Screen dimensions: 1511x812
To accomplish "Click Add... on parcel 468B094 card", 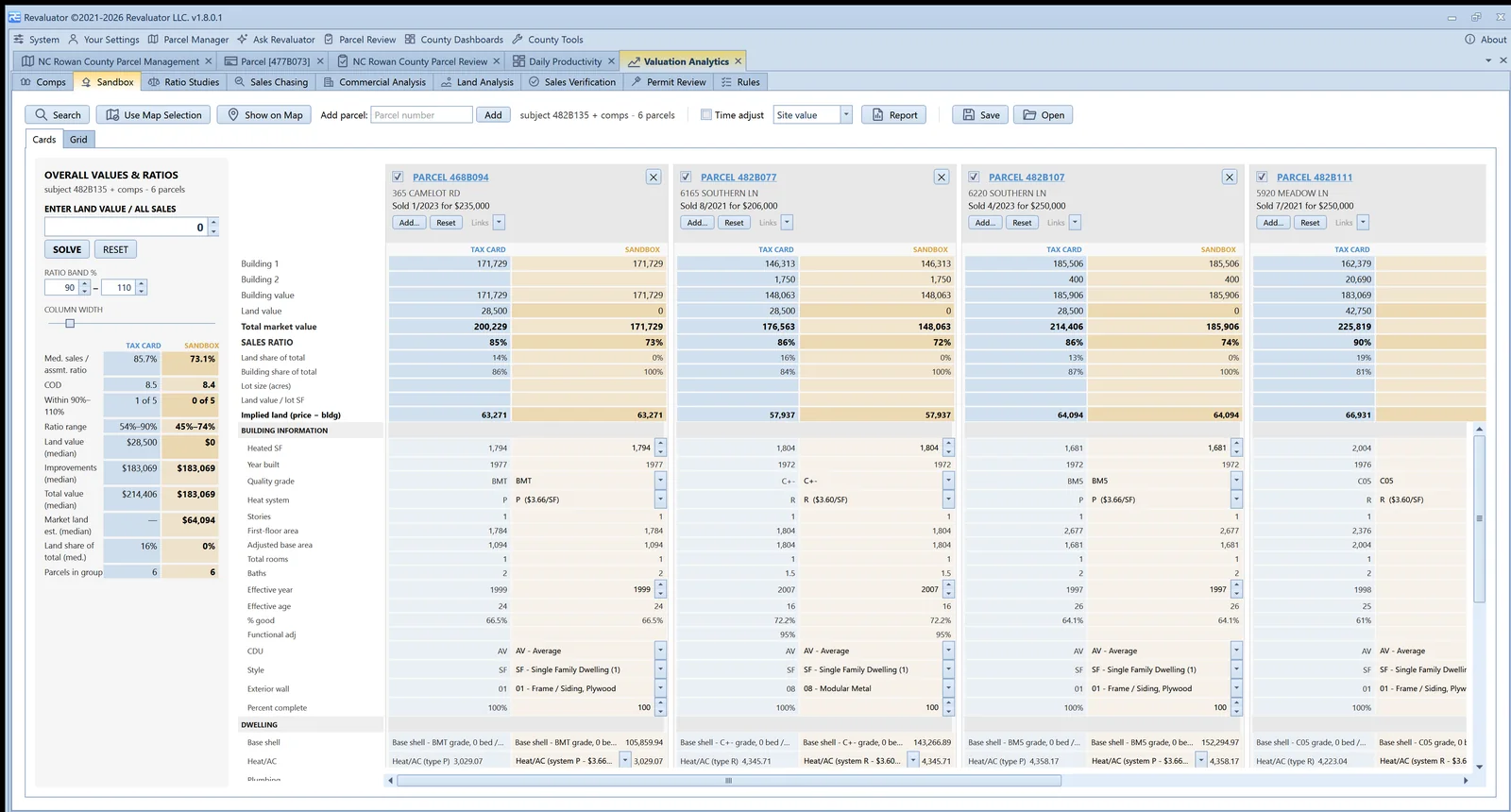I will [x=409, y=223].
